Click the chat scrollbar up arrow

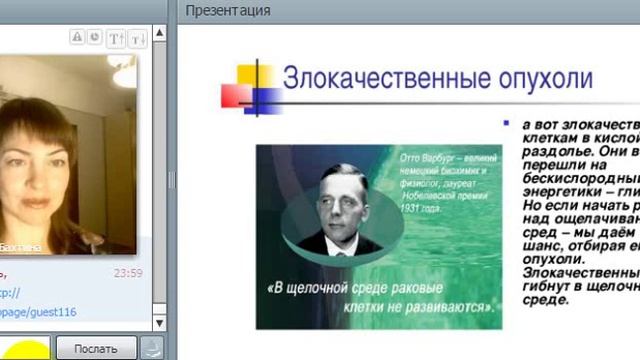pyautogui.click(x=160, y=33)
